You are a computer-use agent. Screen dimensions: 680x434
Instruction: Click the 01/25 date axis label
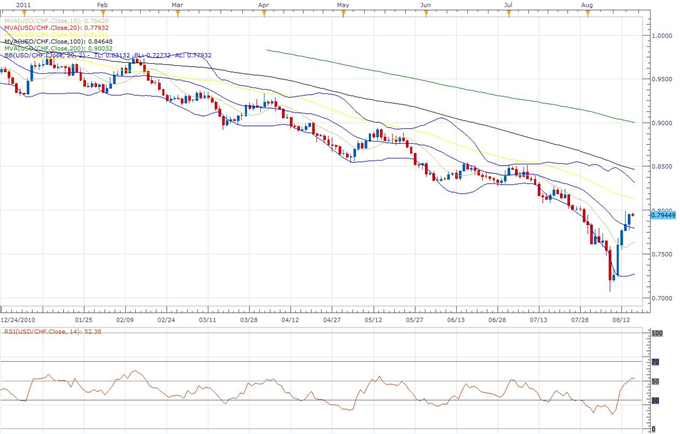(84, 320)
